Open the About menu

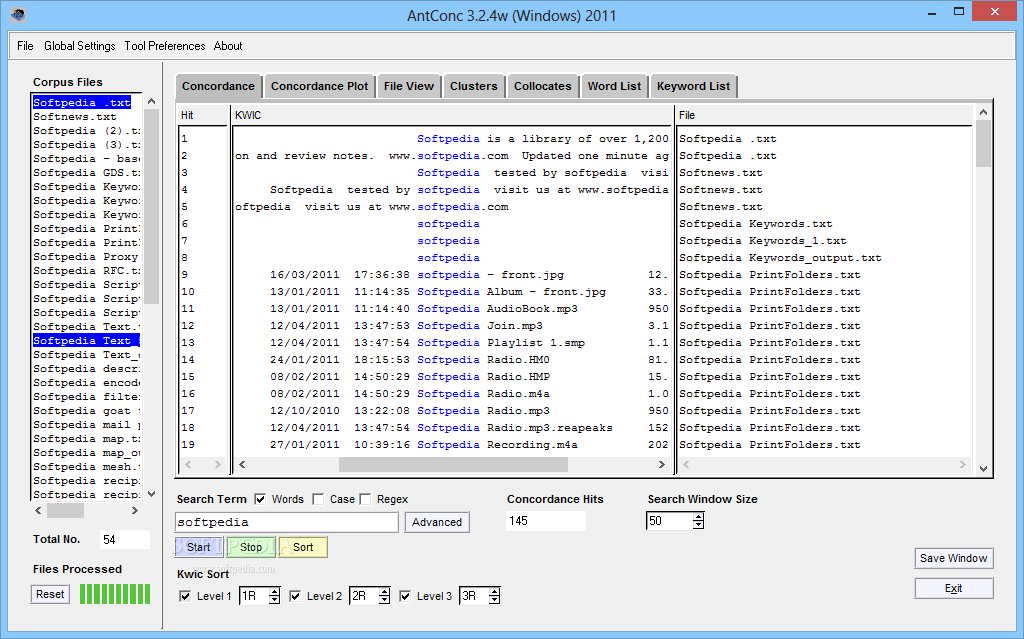pos(228,46)
